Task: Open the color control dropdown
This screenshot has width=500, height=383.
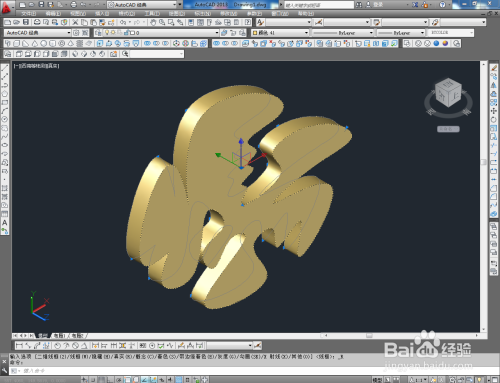Action: click(306, 33)
